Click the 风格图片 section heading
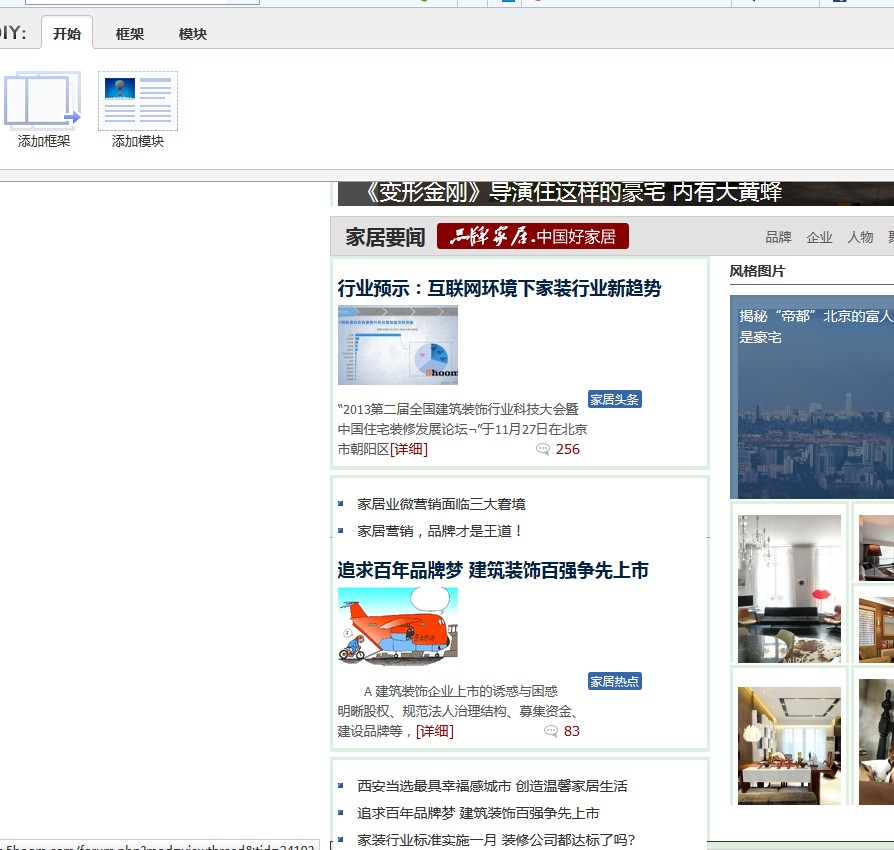The image size is (894, 850). [x=757, y=271]
